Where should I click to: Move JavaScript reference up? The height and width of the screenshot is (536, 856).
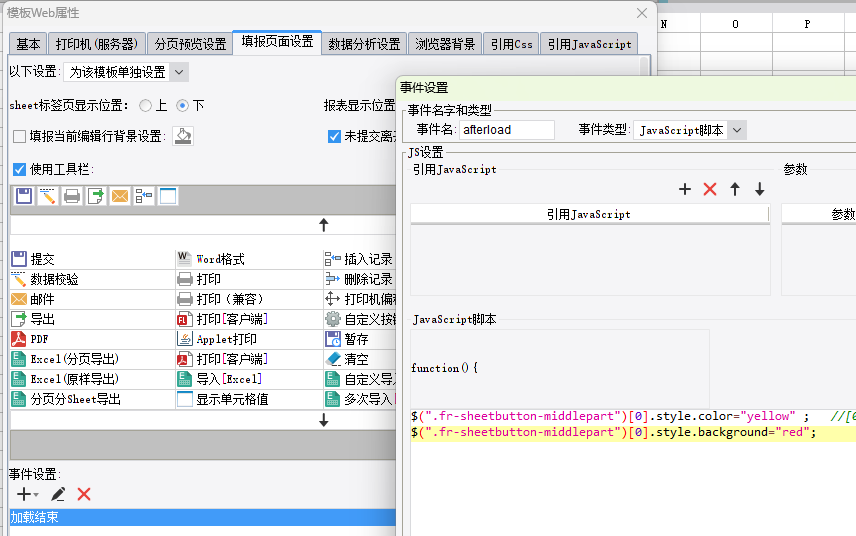735,189
